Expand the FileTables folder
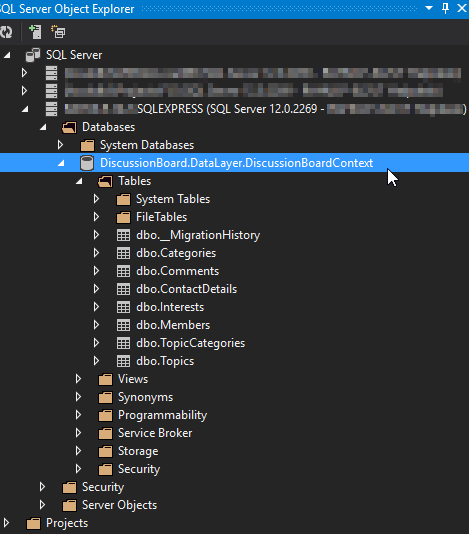469x534 pixels. pyautogui.click(x=96, y=217)
